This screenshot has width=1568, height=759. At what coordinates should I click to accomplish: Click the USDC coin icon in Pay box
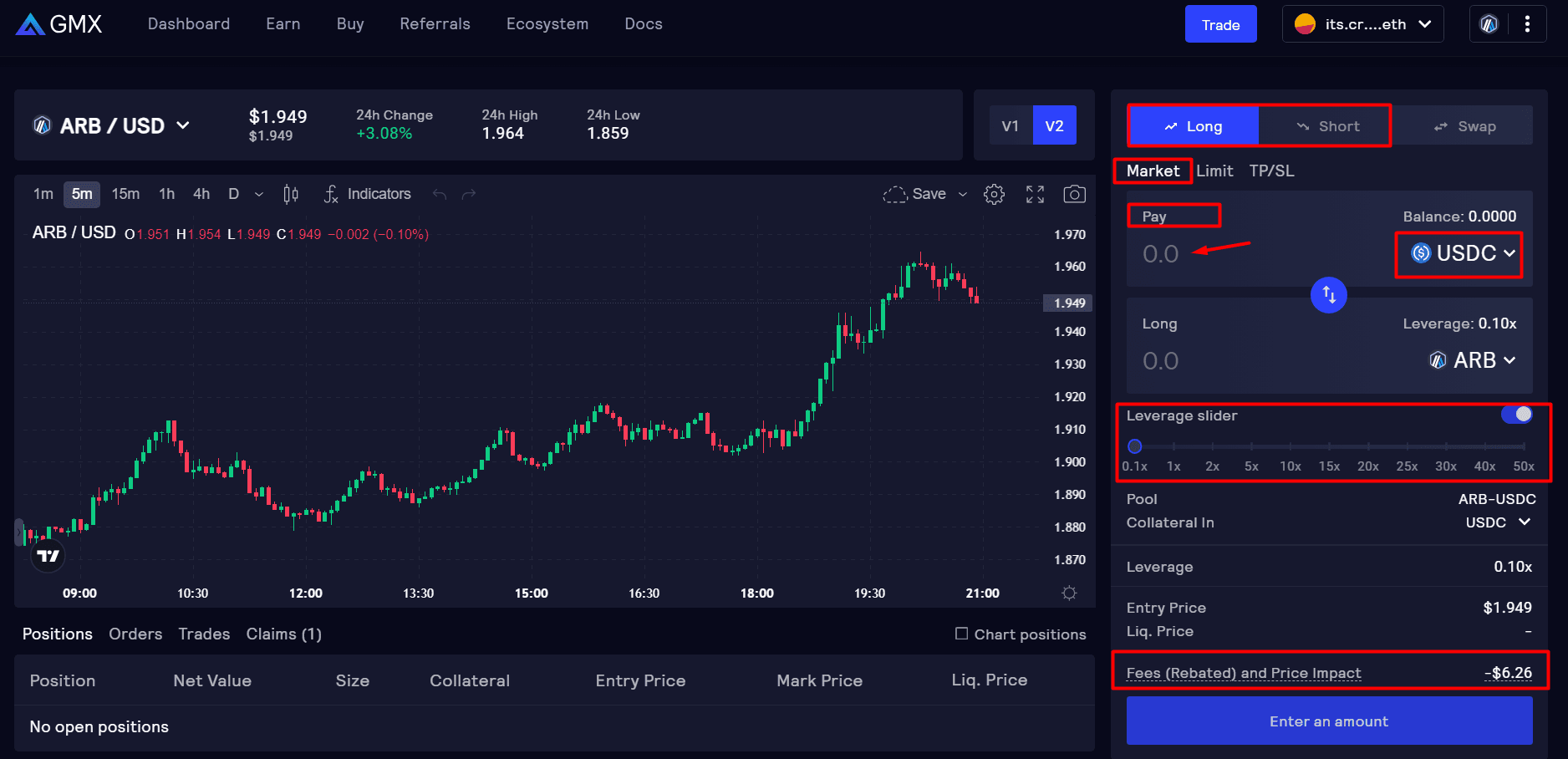[x=1421, y=252]
